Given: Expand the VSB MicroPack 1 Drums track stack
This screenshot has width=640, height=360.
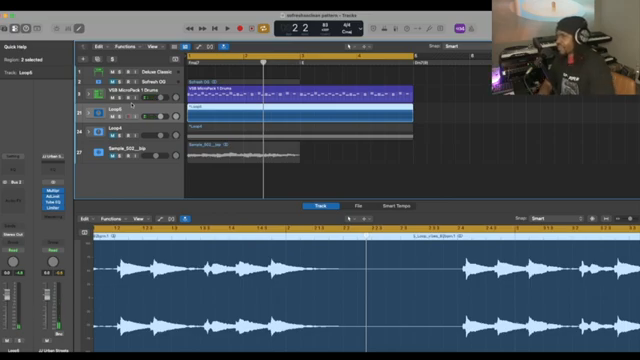Looking at the screenshot, I should [89, 94].
